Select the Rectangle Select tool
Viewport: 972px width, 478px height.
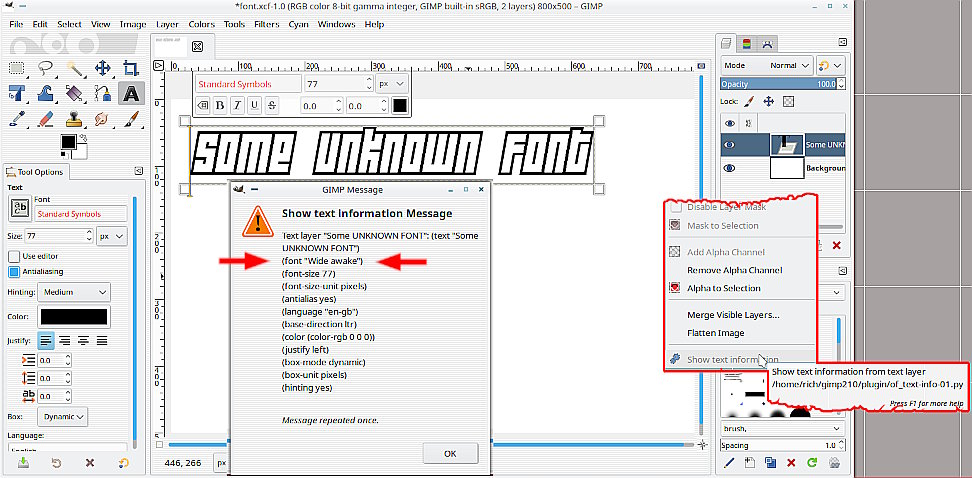tap(16, 68)
